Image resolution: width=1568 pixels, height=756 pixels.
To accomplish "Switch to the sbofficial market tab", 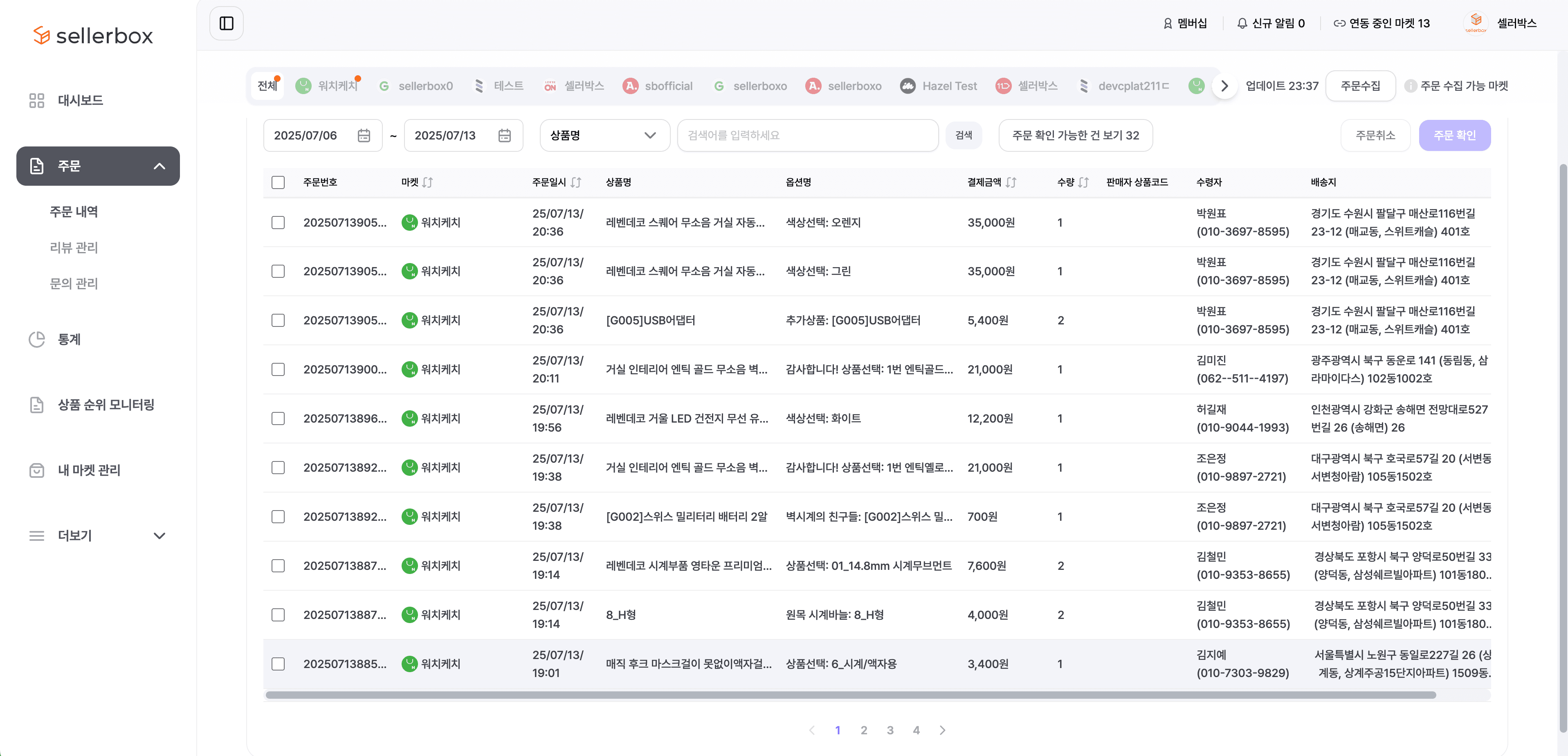I will coord(657,86).
